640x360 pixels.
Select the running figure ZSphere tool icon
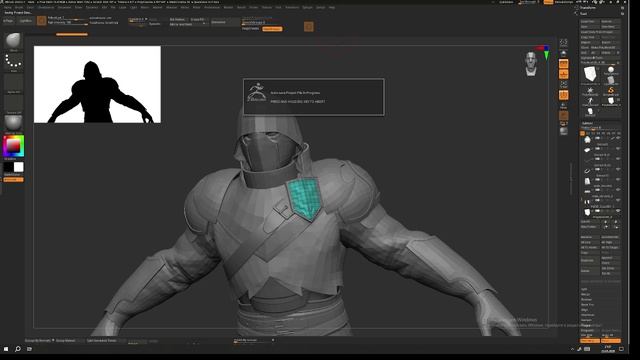coord(590,101)
